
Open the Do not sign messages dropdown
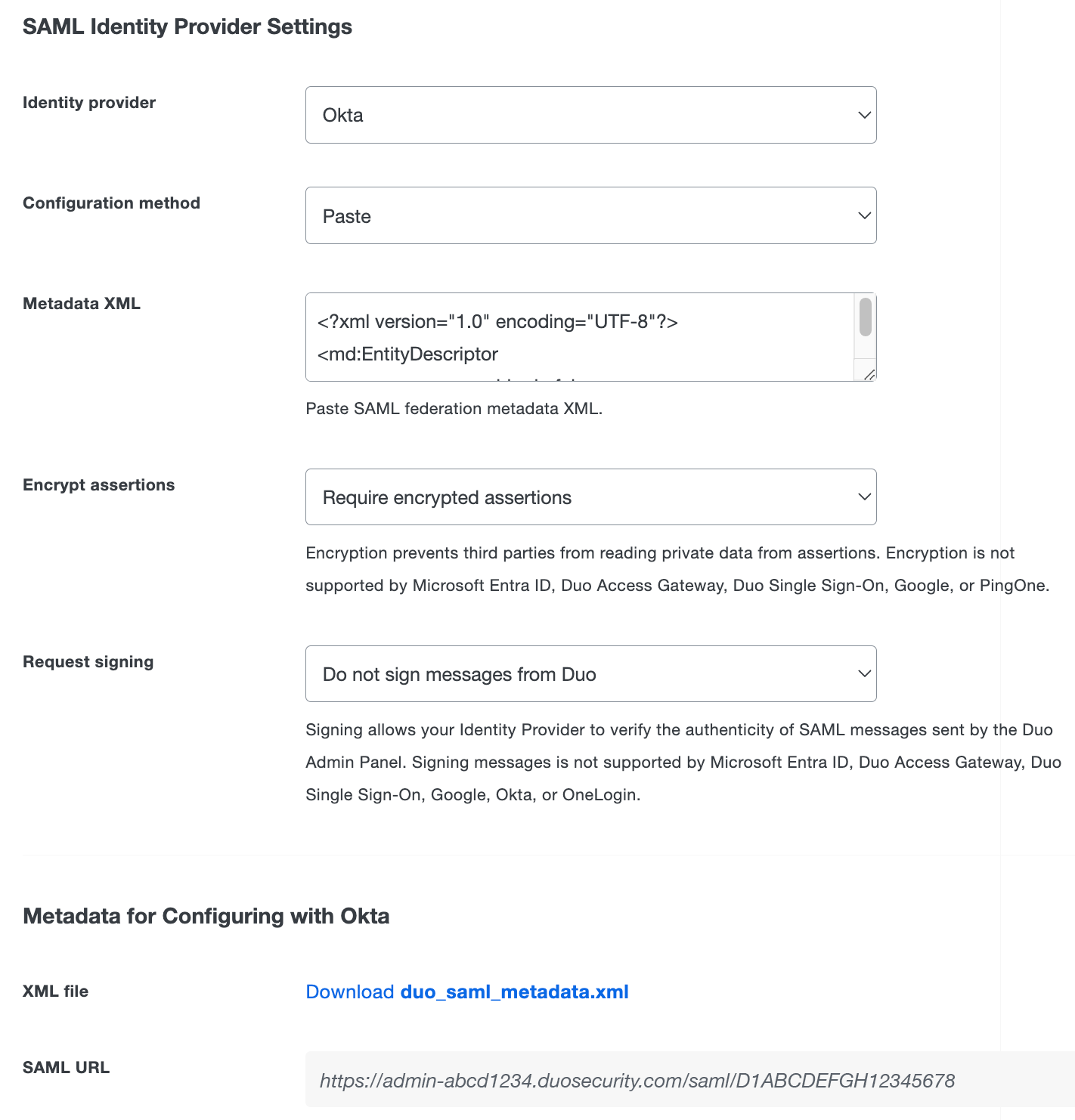pos(590,673)
